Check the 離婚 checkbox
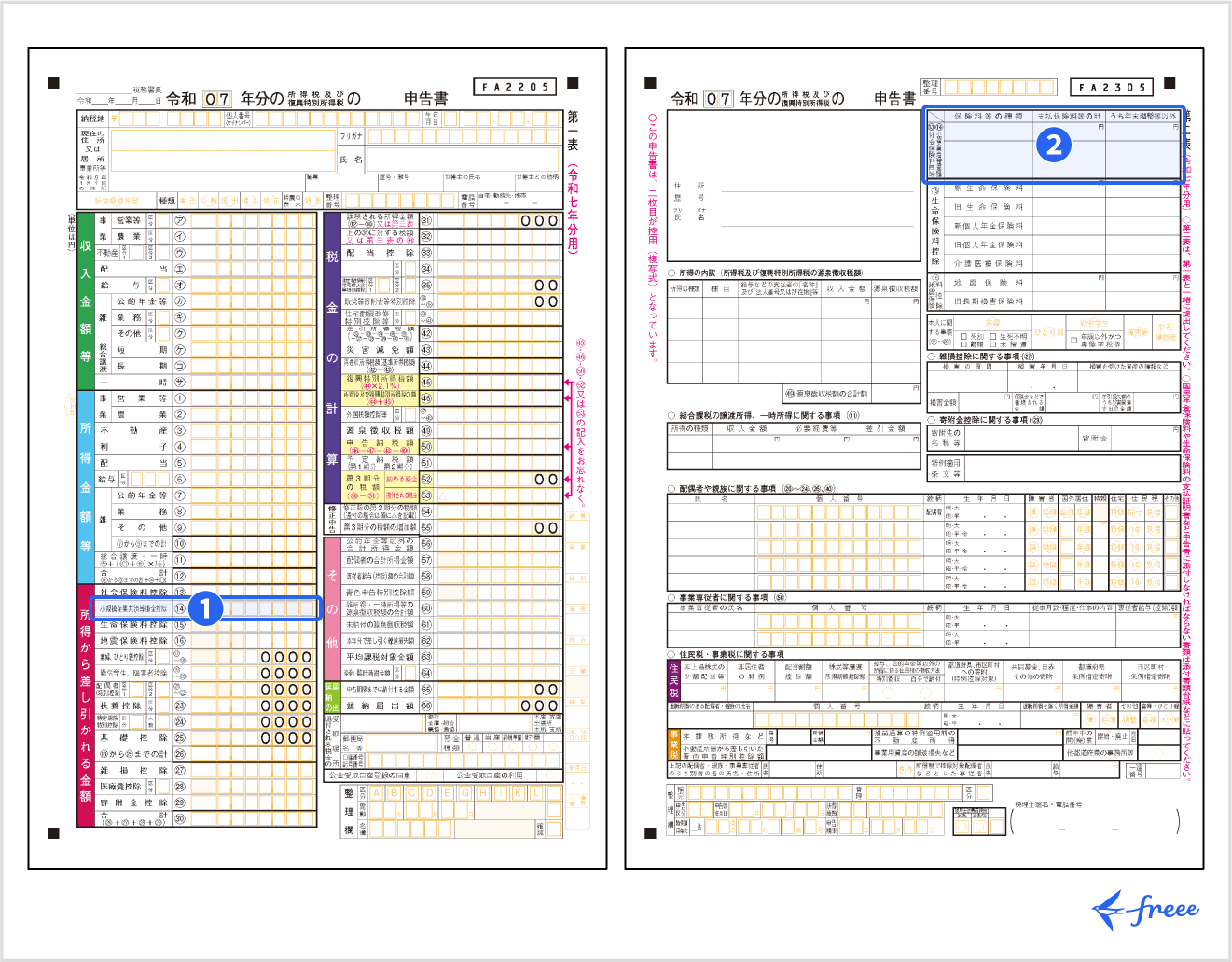1232x962 pixels. click(x=963, y=344)
